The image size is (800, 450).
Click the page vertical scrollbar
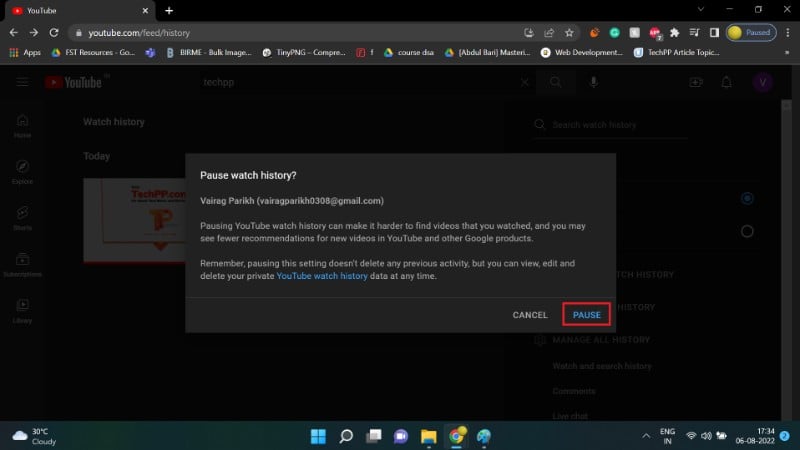coord(786,260)
